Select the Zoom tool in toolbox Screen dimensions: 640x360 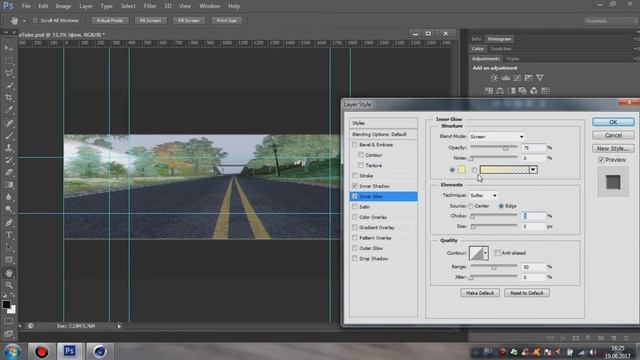point(9,285)
